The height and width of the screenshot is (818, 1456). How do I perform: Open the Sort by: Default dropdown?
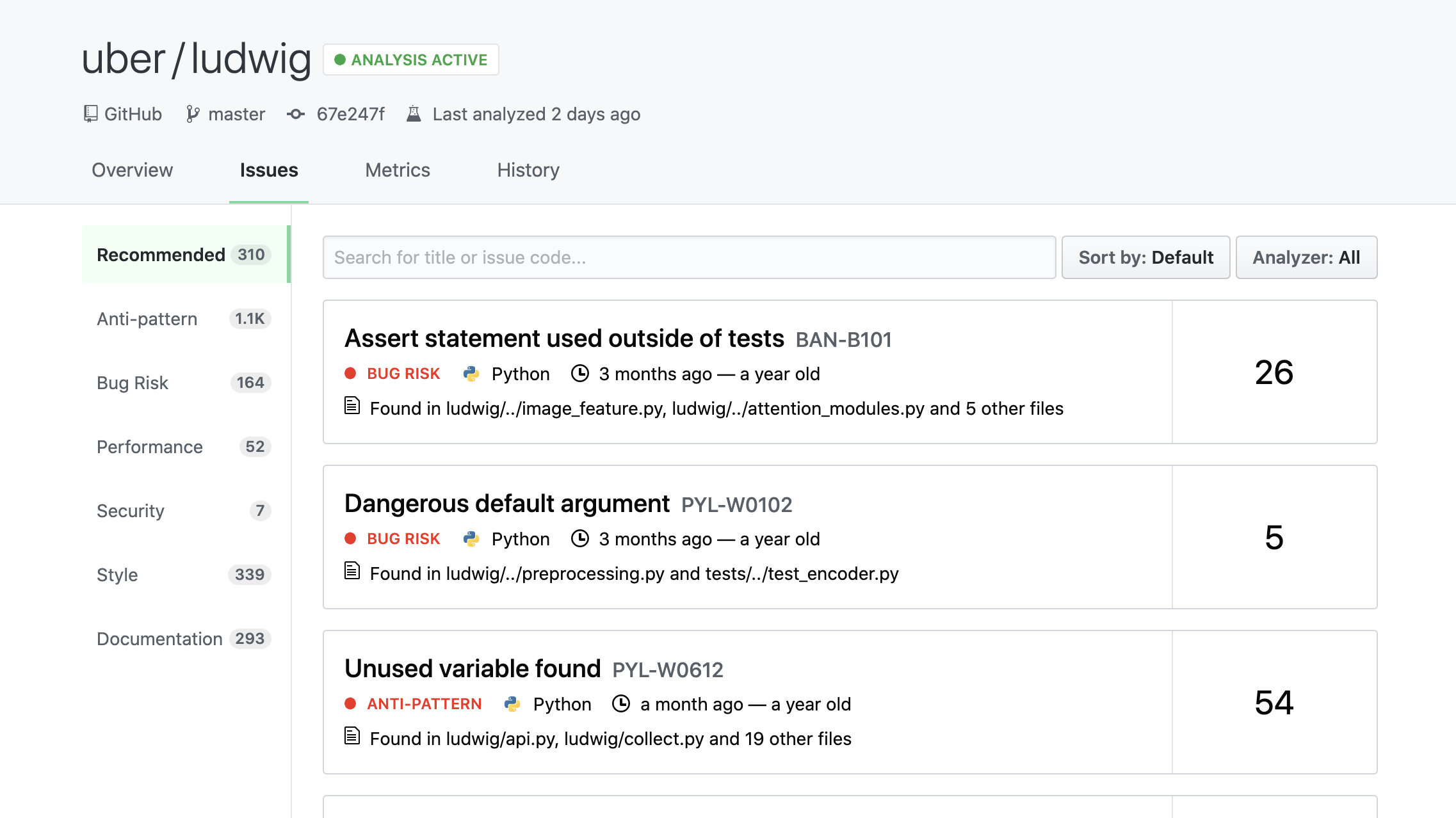1145,257
